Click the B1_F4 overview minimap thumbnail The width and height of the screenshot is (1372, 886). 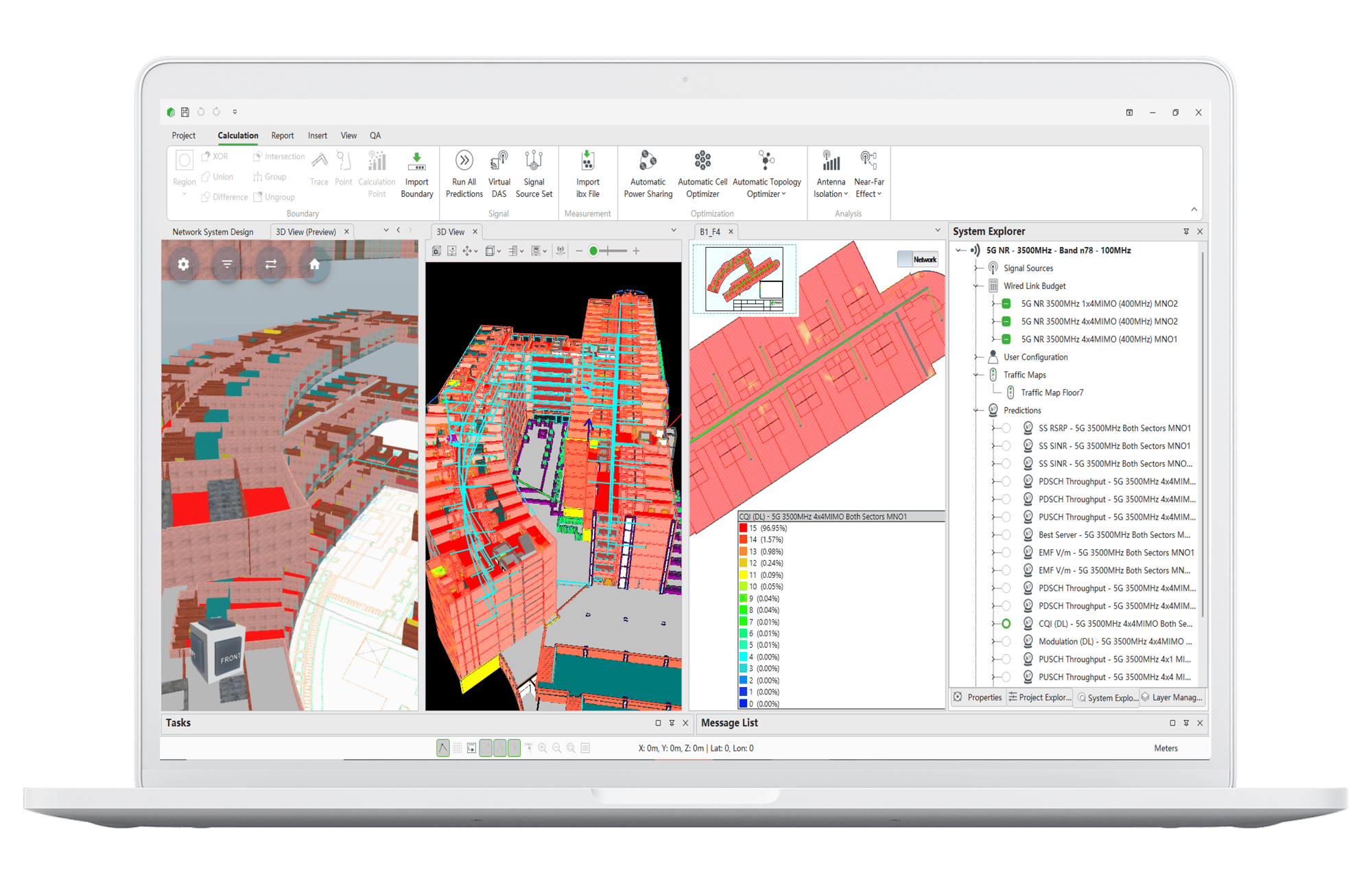pos(745,280)
